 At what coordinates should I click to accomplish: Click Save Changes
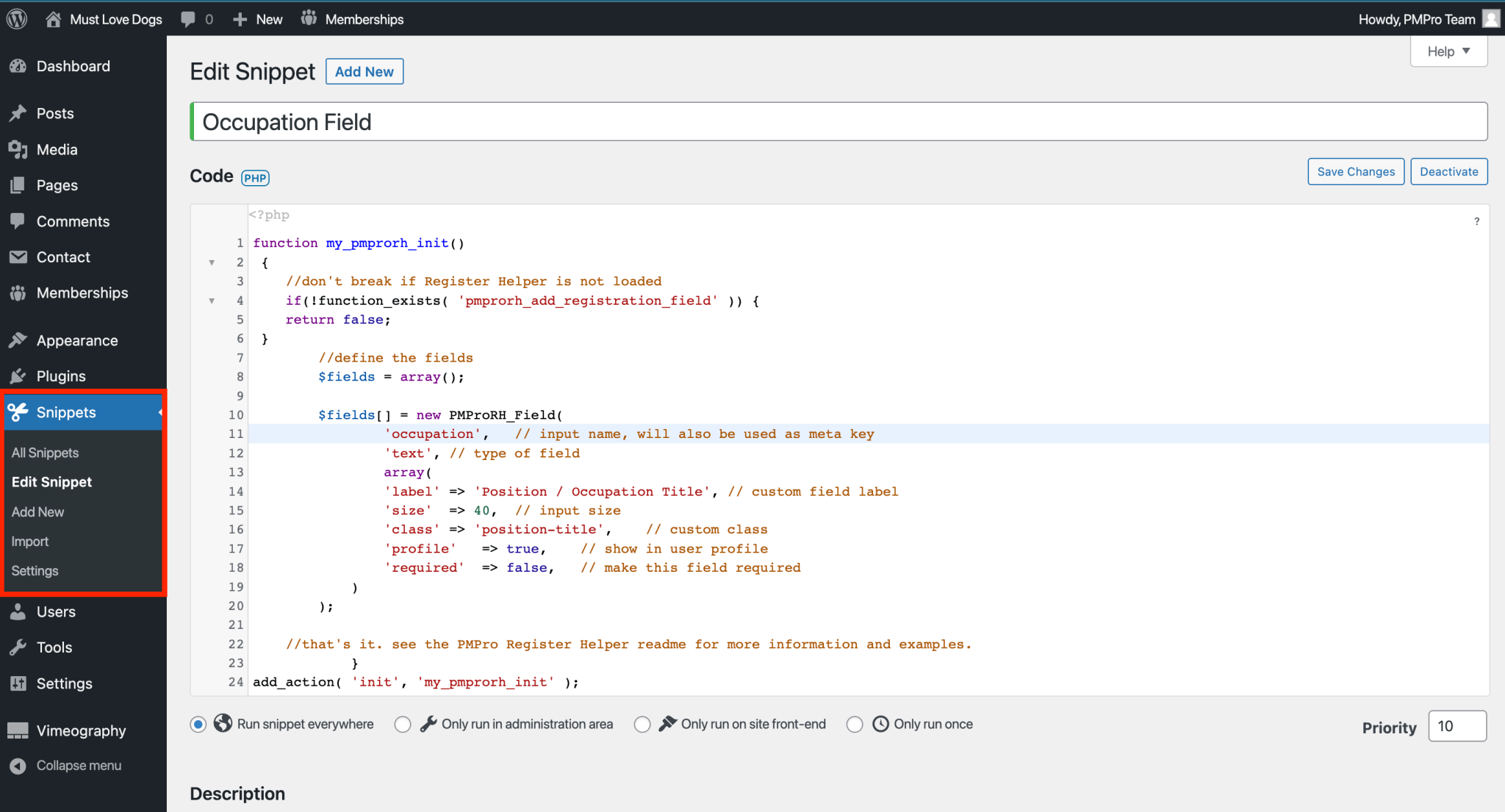(1356, 171)
